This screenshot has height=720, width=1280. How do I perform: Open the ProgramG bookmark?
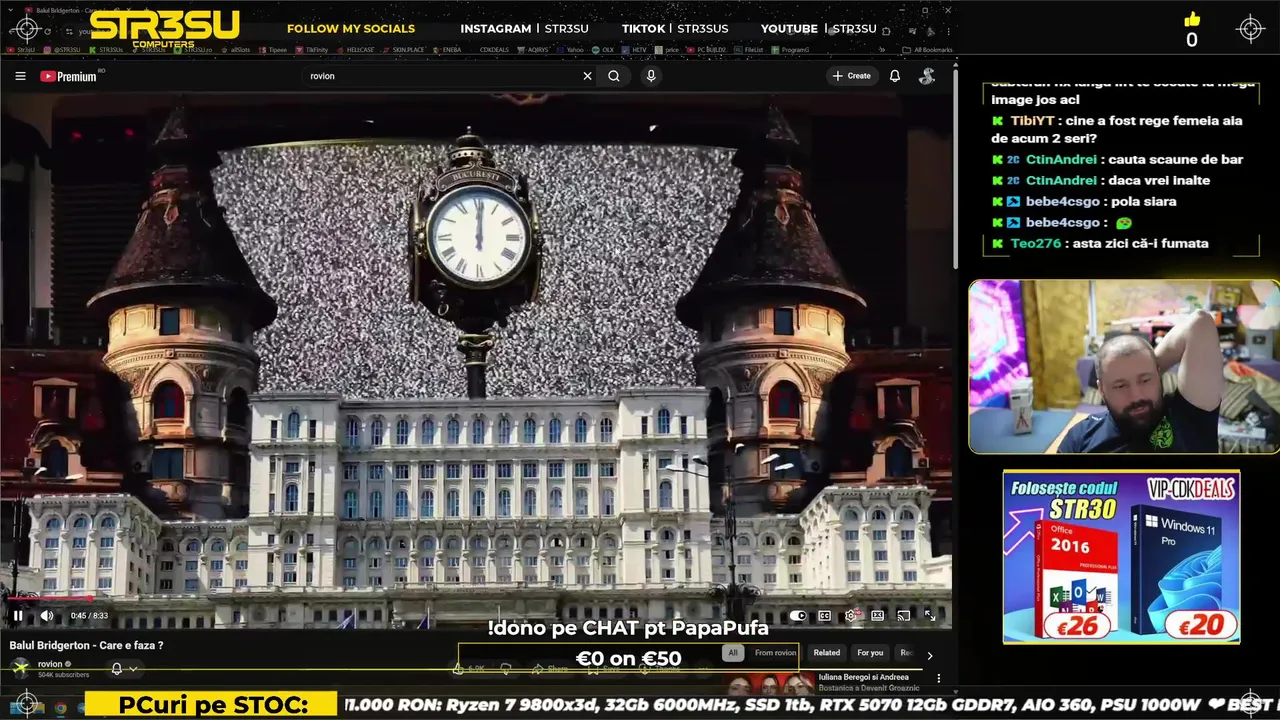[x=790, y=49]
